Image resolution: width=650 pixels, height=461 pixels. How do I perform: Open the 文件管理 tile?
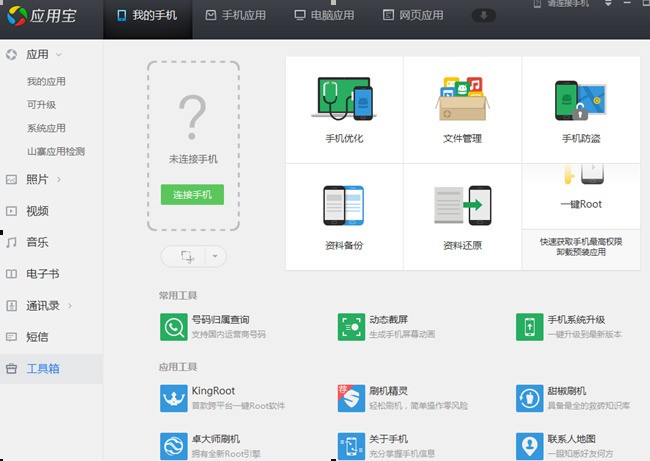[462, 110]
